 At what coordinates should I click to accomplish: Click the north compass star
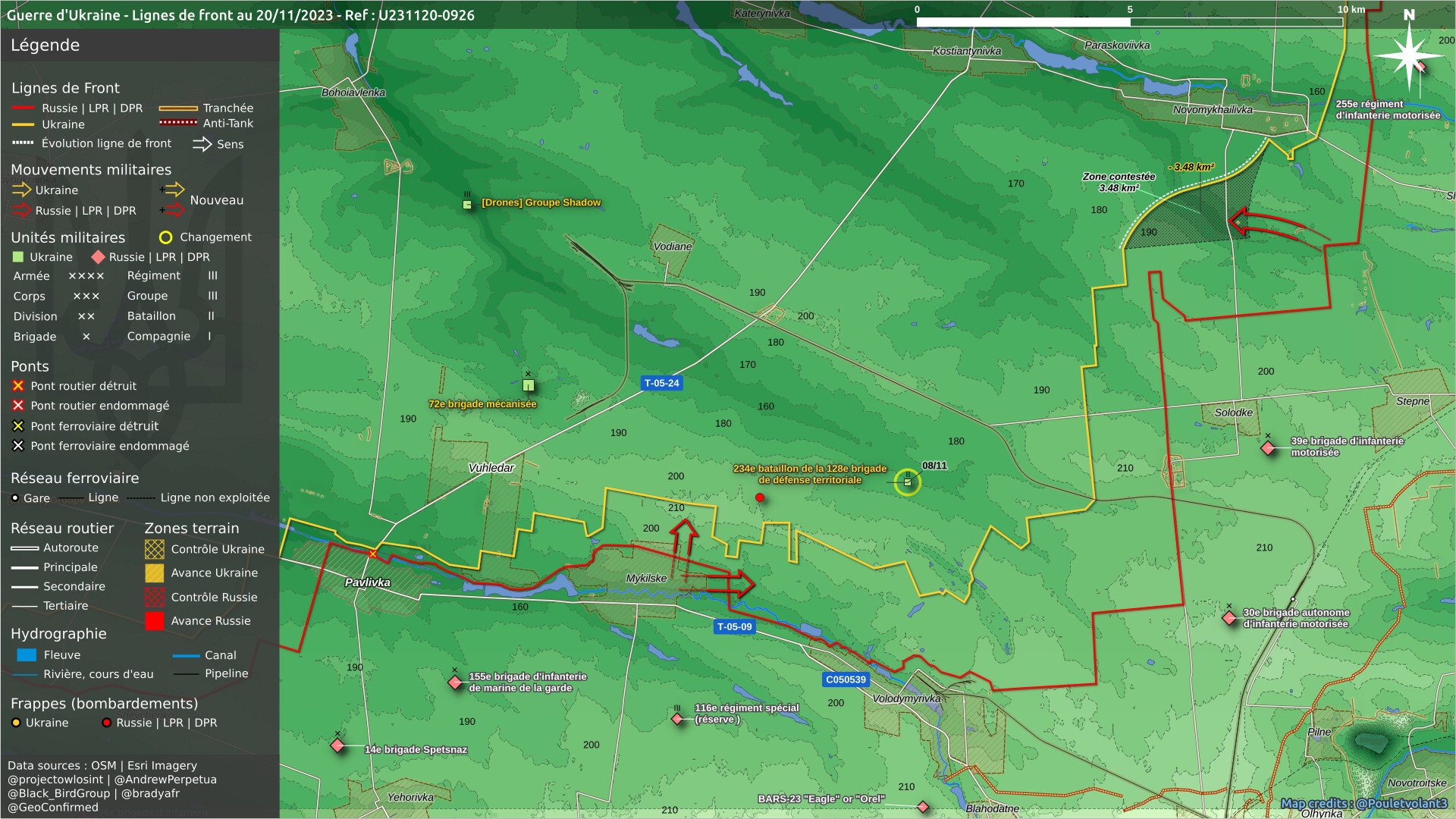click(1409, 55)
